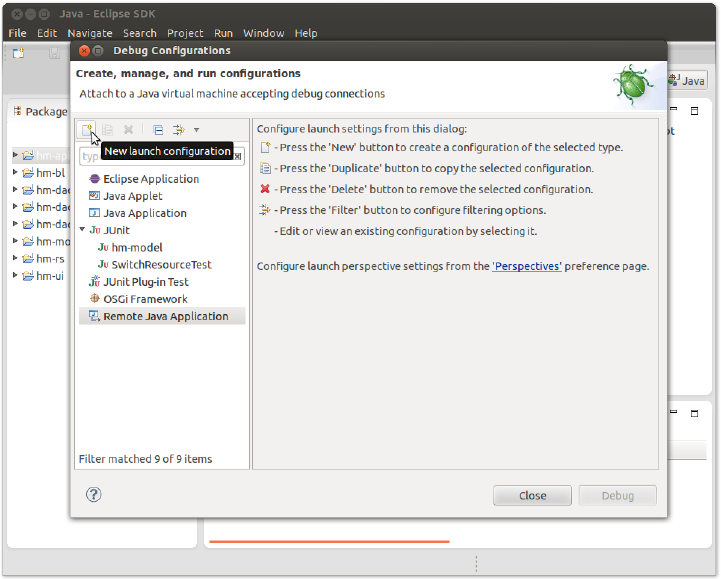Click the Duplicate configuration toolbar icon

click(108, 130)
